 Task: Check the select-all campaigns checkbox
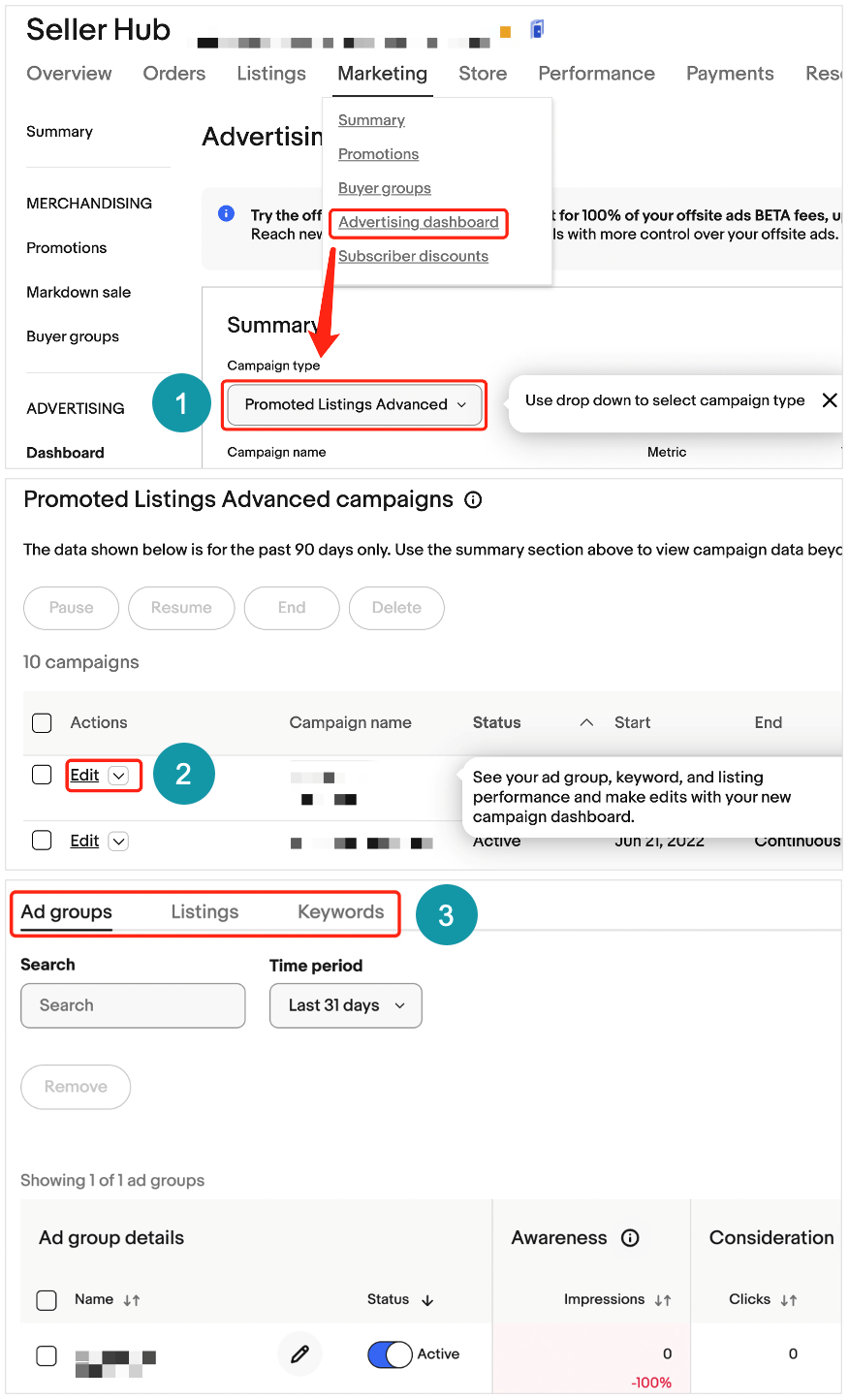42,722
